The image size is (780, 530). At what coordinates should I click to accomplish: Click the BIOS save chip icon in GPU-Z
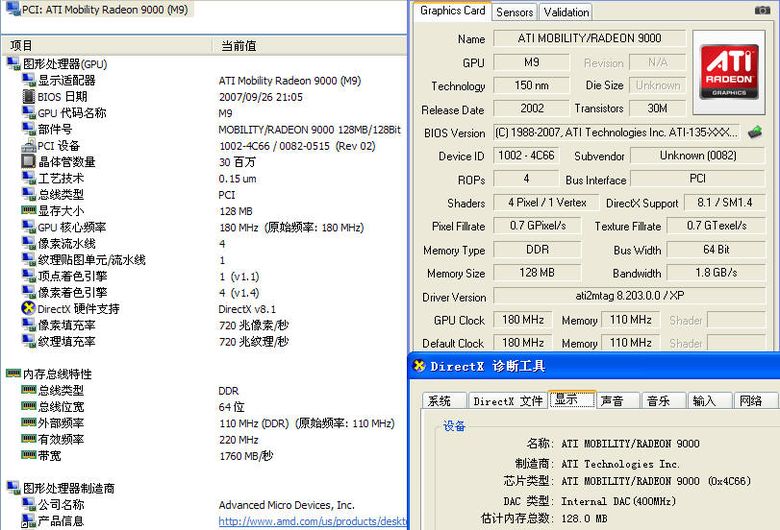pyautogui.click(x=755, y=132)
